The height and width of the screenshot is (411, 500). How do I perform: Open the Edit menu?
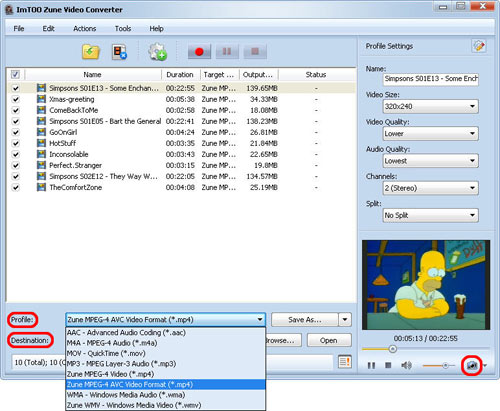click(x=48, y=29)
